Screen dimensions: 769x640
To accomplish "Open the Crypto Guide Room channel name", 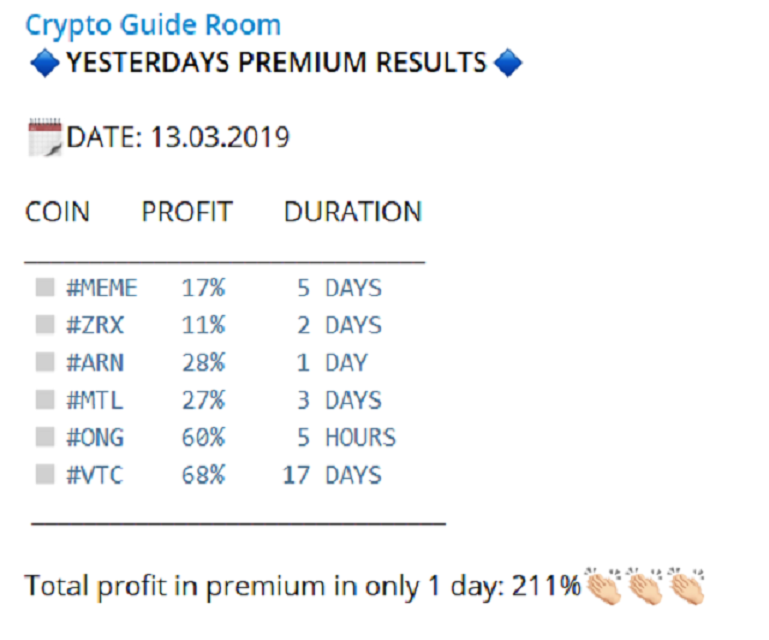I will point(153,26).
